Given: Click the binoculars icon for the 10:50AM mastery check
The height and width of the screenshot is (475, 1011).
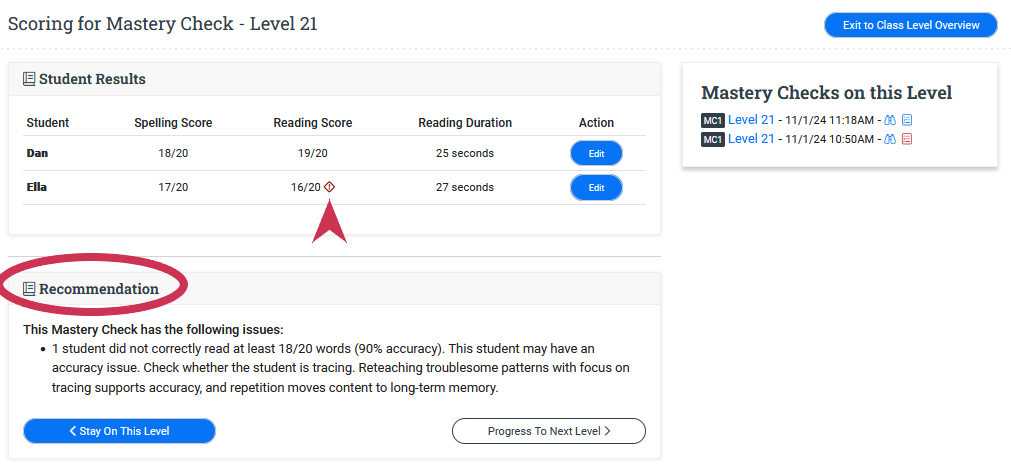Looking at the screenshot, I should point(890,139).
